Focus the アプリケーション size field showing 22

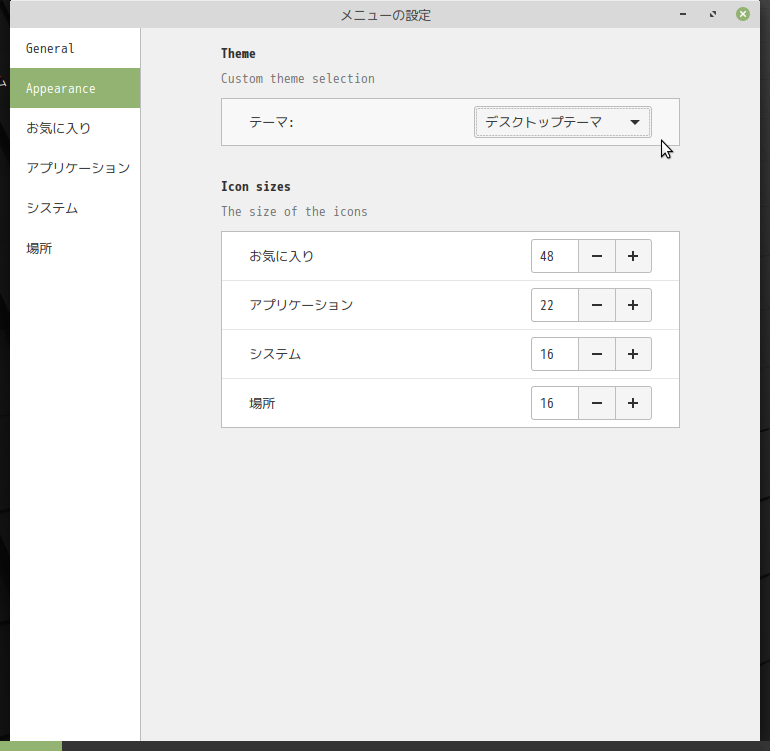pyautogui.click(x=555, y=305)
